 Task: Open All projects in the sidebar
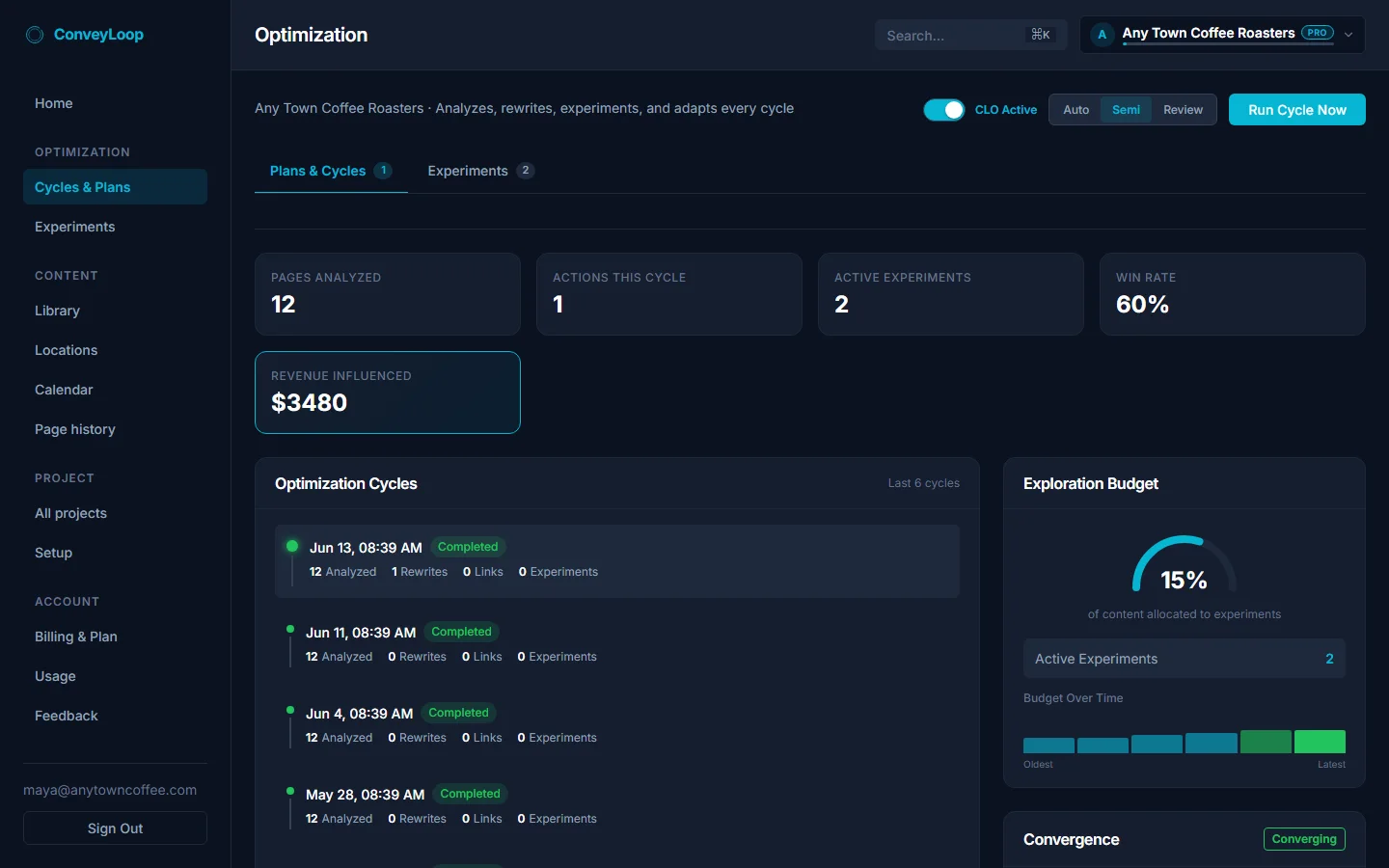point(115,513)
